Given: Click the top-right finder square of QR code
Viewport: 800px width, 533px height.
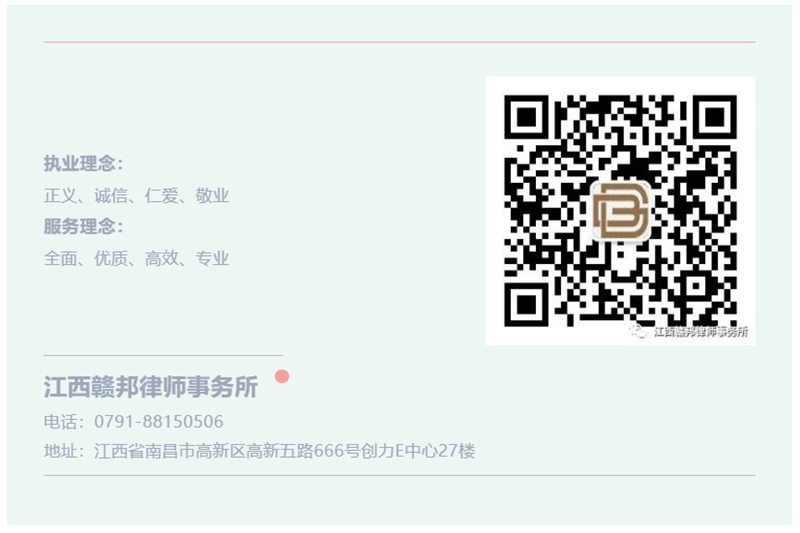Looking at the screenshot, I should tap(715, 117).
